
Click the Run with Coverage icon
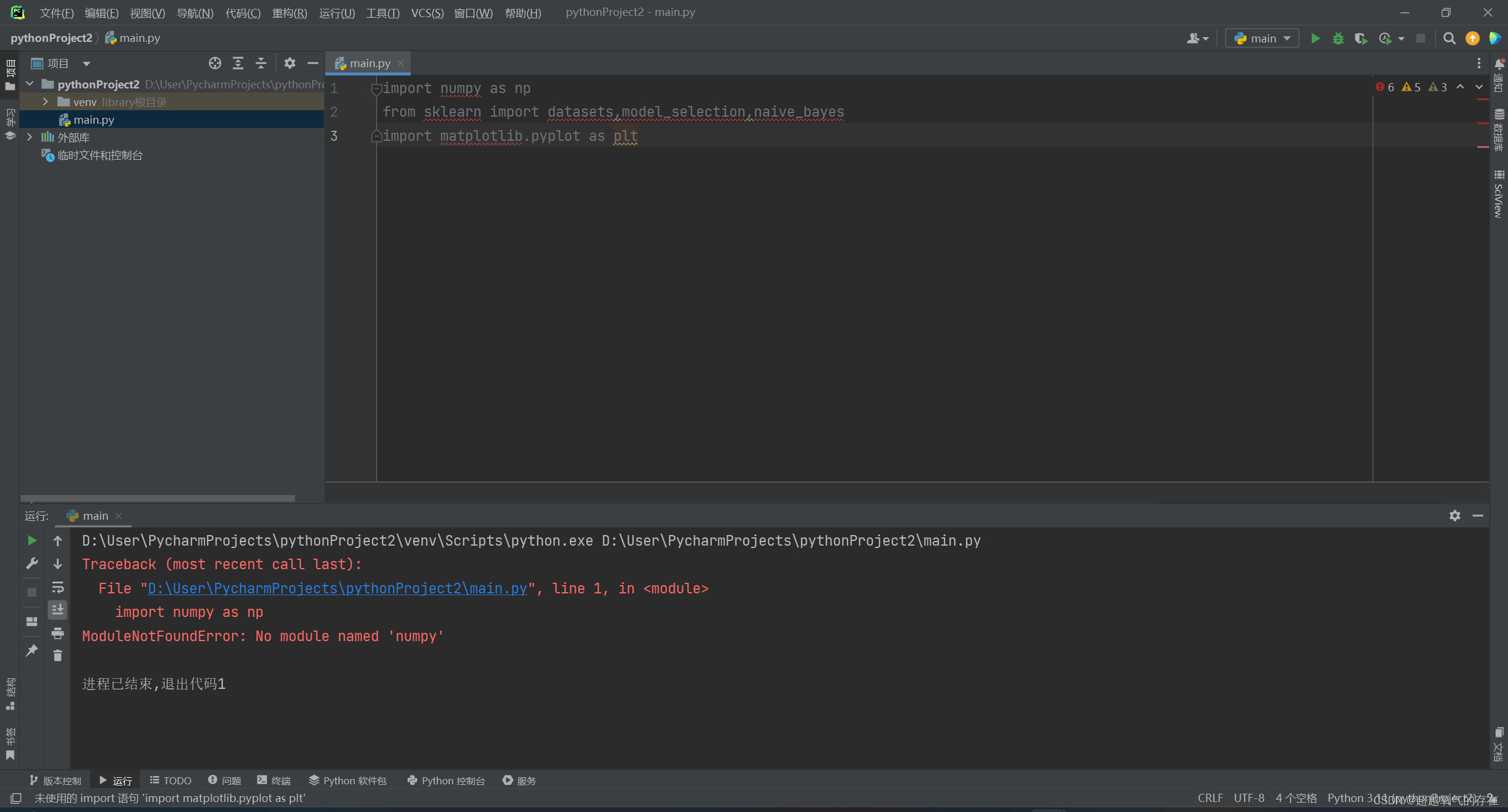point(1361,38)
